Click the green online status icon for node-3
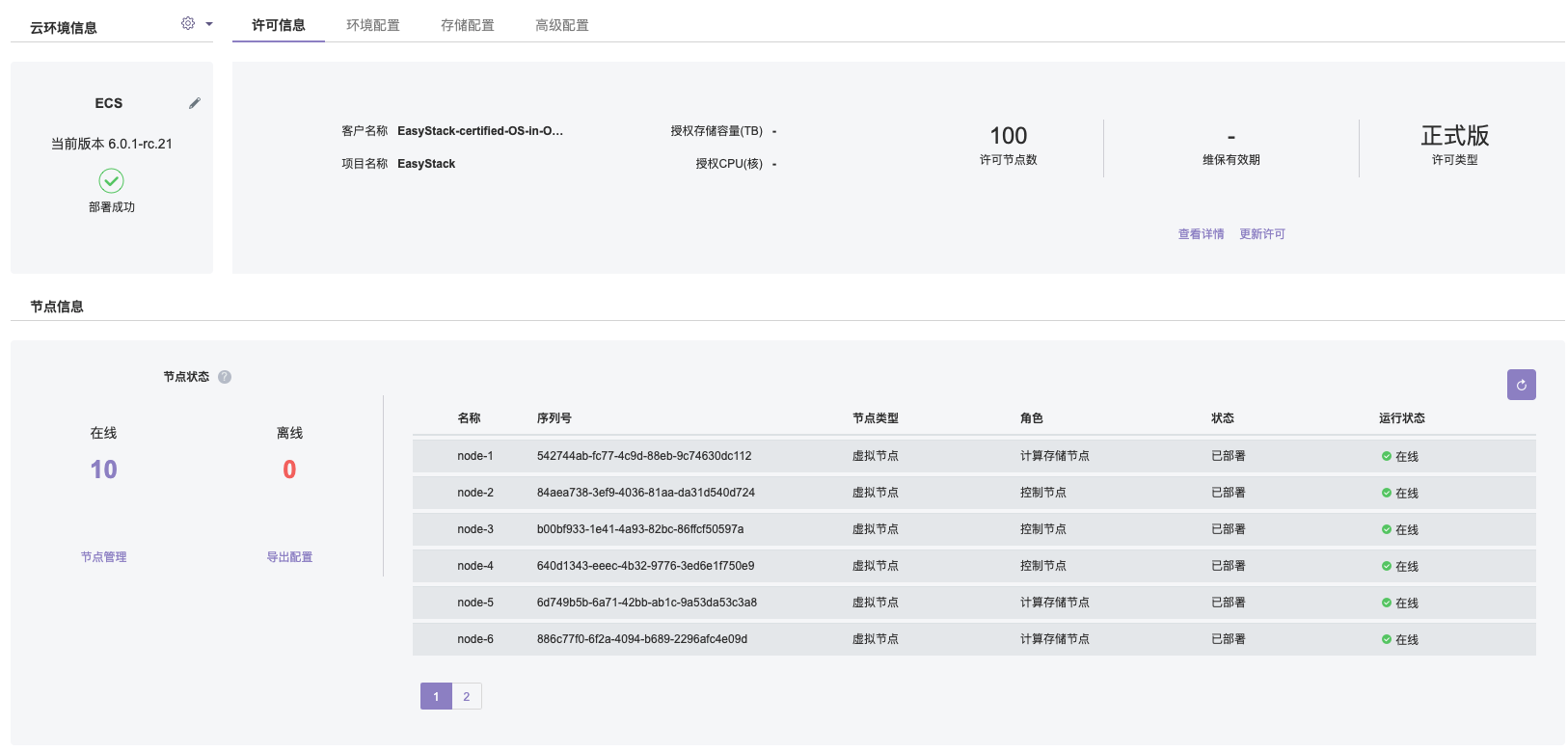Screen dimensions: 1568x751 tap(1386, 529)
